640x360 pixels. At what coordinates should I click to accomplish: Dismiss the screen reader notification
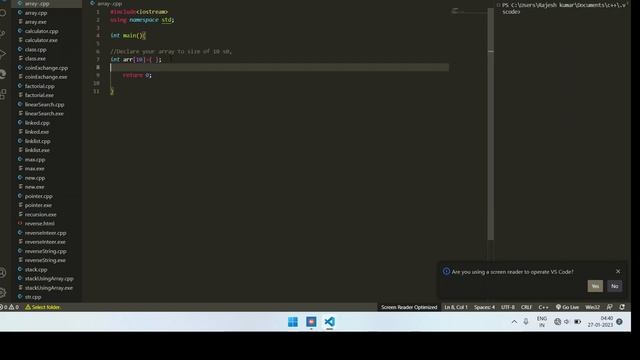618,271
